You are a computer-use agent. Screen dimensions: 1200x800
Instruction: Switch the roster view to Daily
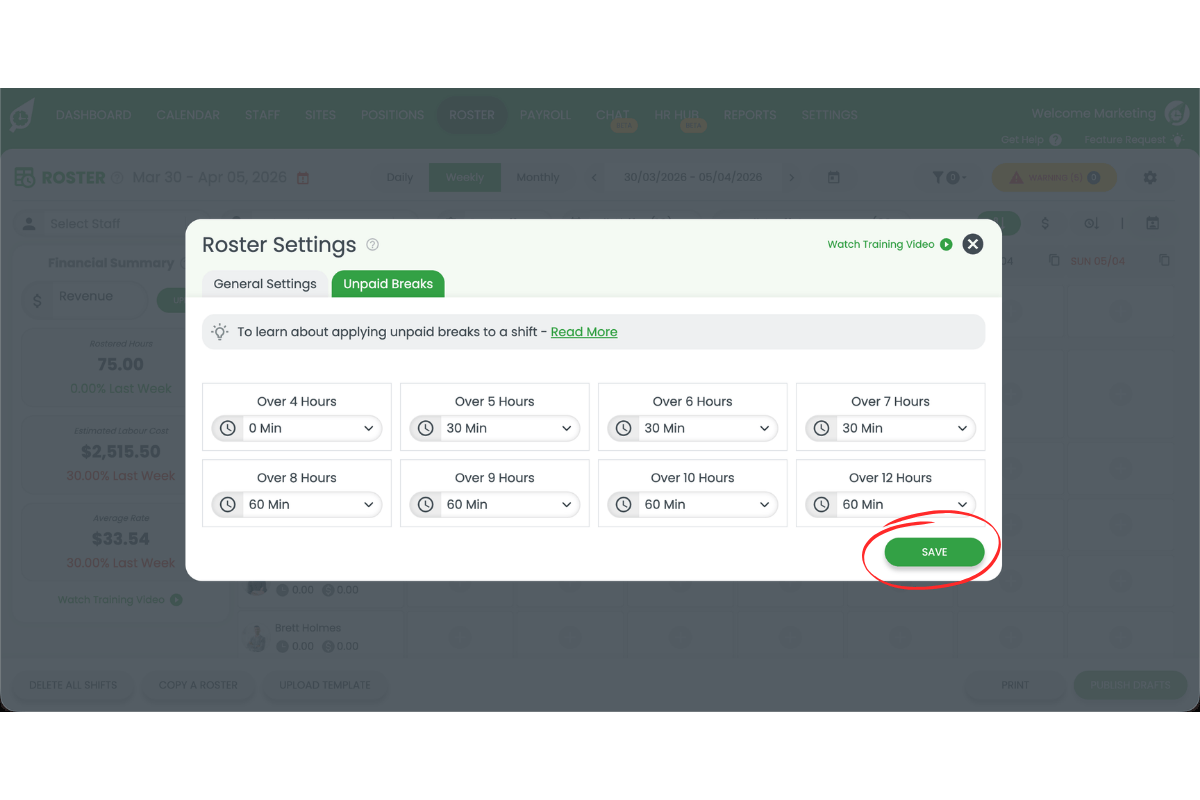[x=400, y=177]
